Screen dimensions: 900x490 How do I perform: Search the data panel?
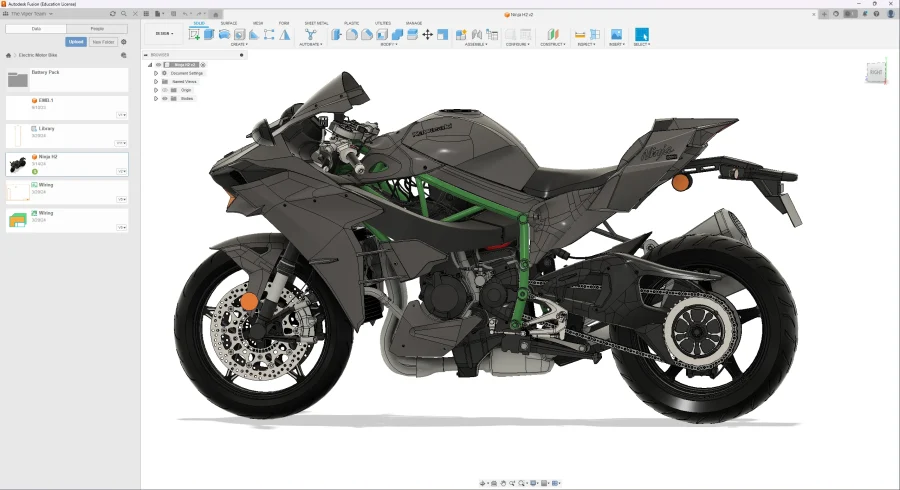click(x=124, y=14)
